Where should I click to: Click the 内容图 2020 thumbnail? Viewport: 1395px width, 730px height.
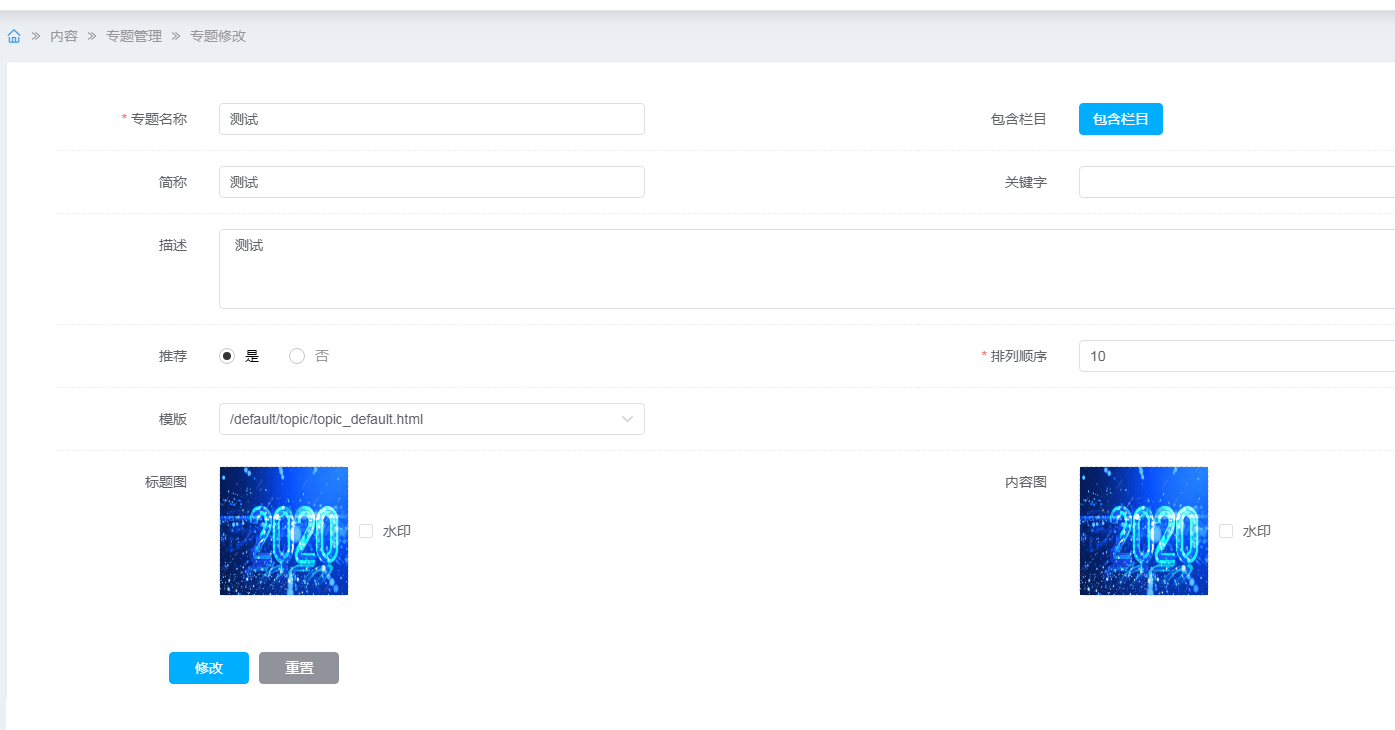click(1144, 531)
